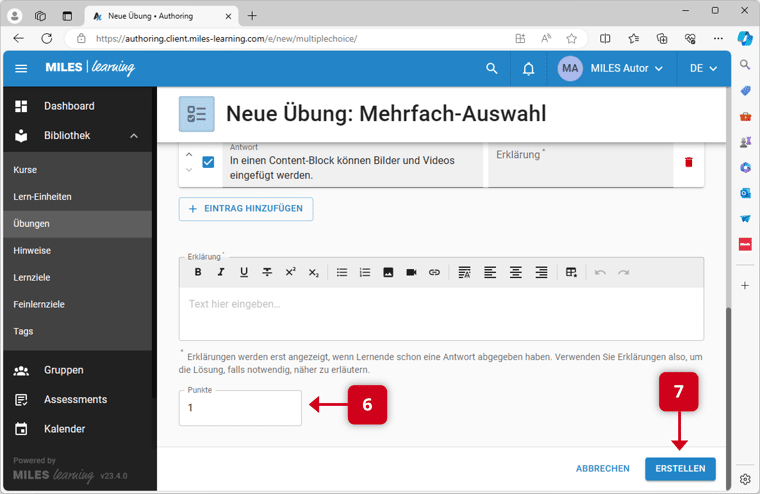Screen dimensions: 760x494
Task: Insert a table using the table icon
Action: [x=571, y=272]
